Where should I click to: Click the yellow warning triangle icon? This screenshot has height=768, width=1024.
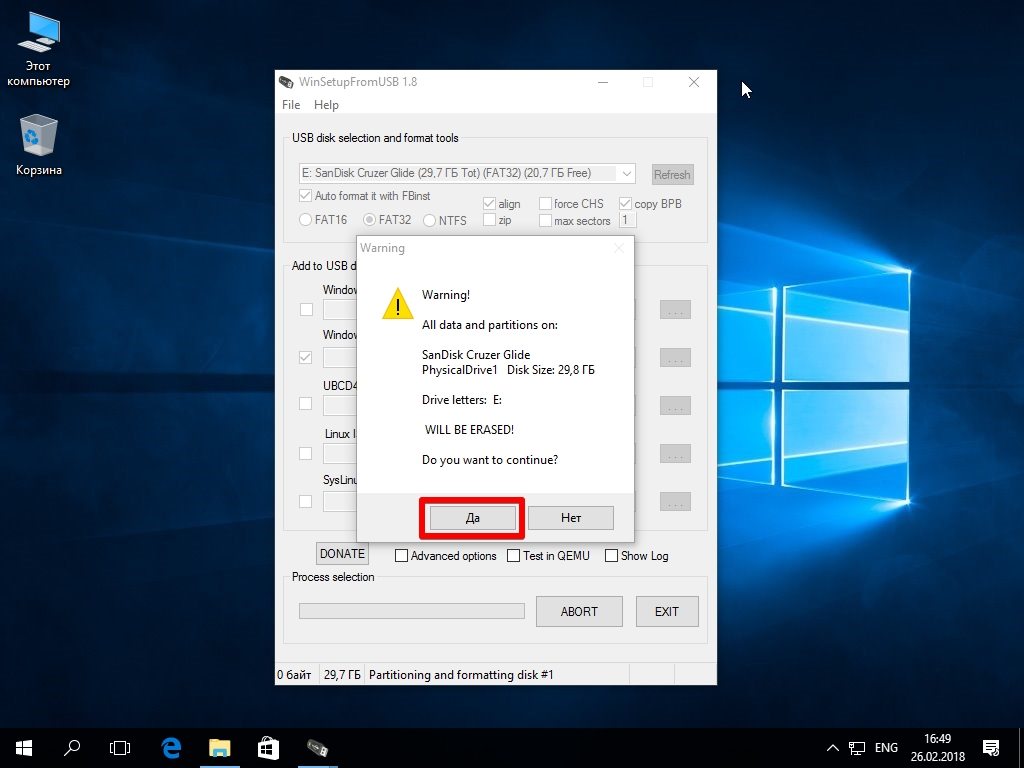tap(398, 304)
